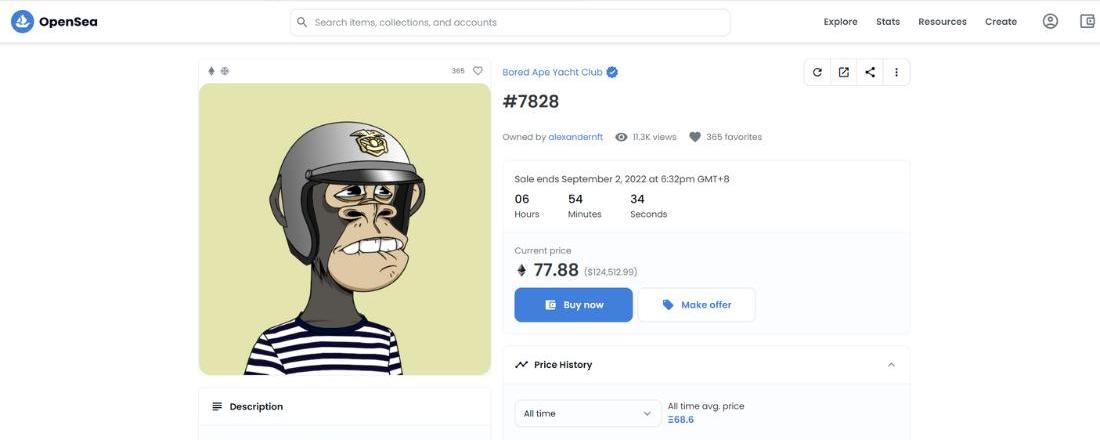
Task: Click the Make offer button
Action: click(x=697, y=305)
